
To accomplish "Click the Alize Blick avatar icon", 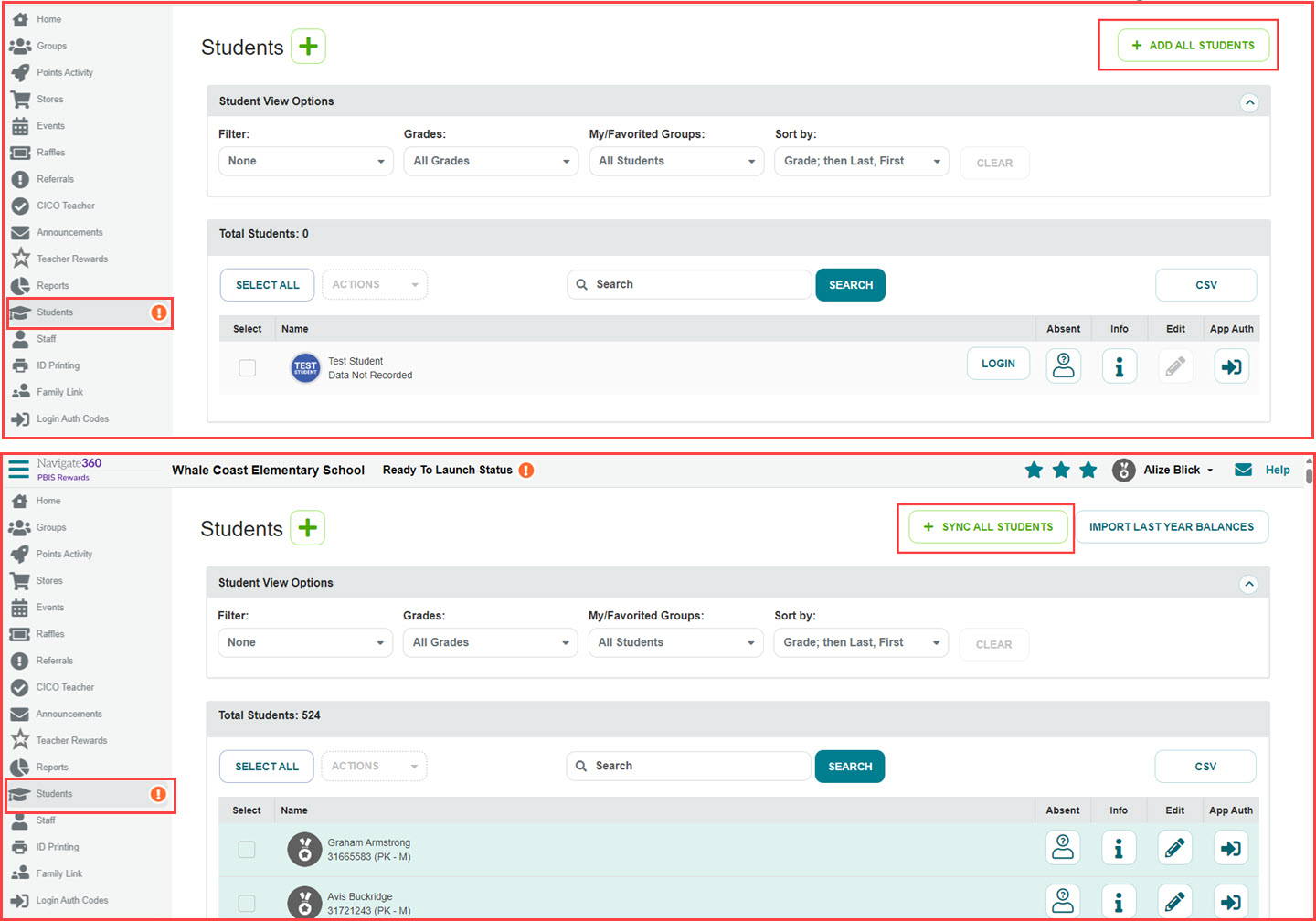I will coord(1123,470).
